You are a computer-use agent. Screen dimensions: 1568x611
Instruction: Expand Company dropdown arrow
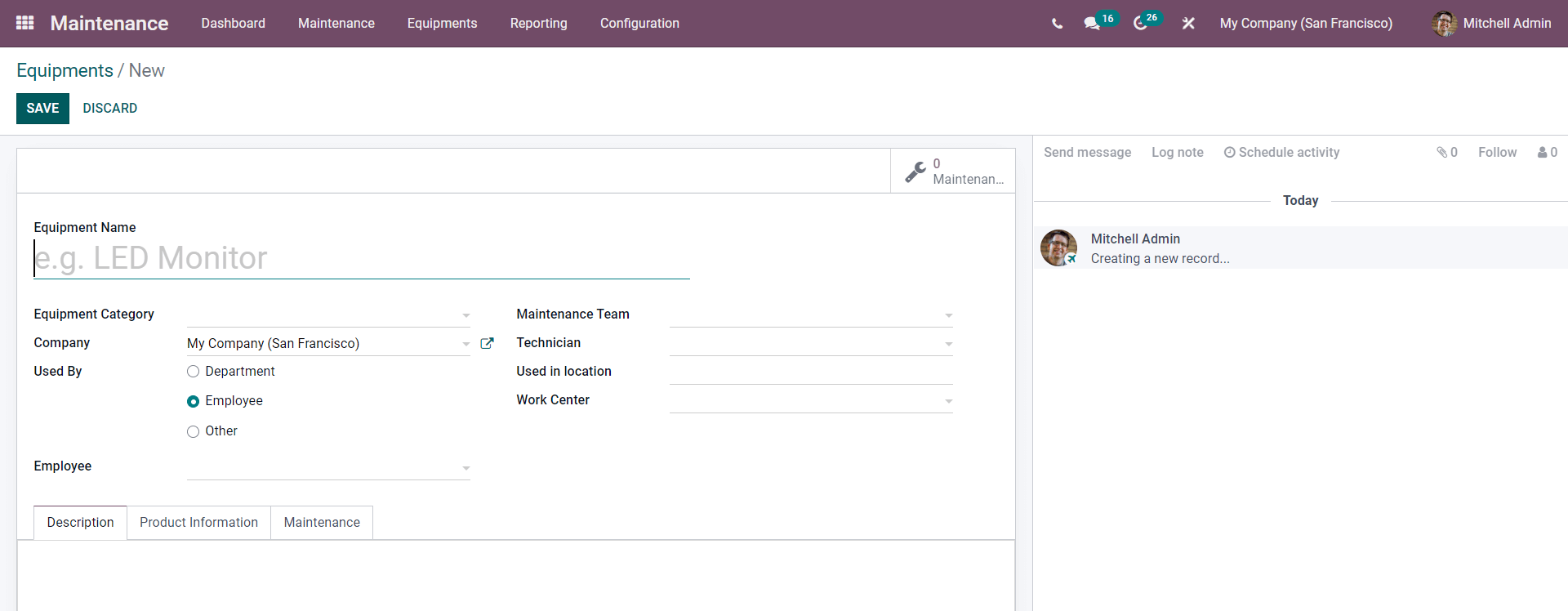pos(465,344)
